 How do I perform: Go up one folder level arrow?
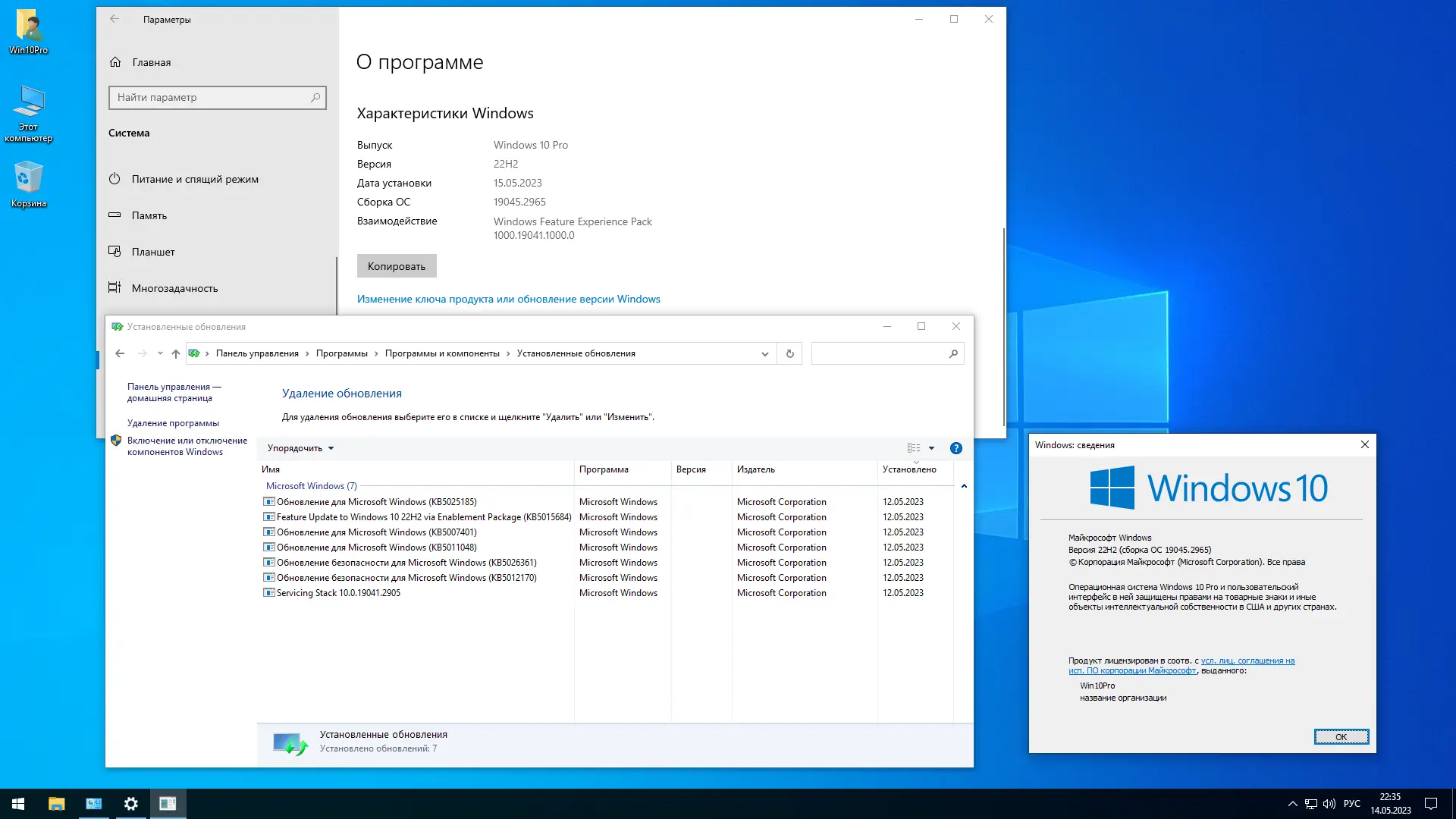point(176,353)
